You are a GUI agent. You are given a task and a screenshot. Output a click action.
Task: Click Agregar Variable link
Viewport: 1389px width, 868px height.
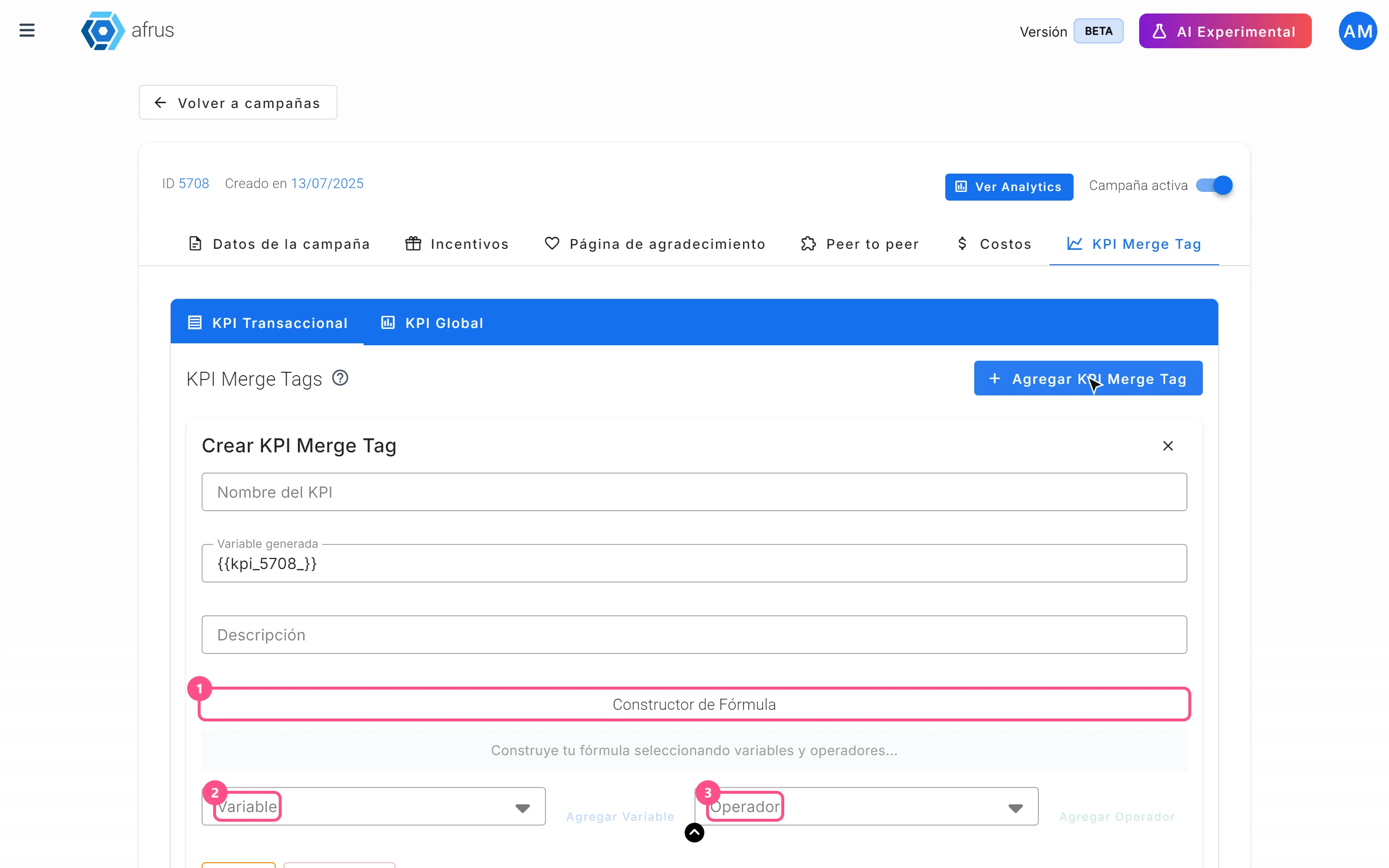tap(620, 816)
